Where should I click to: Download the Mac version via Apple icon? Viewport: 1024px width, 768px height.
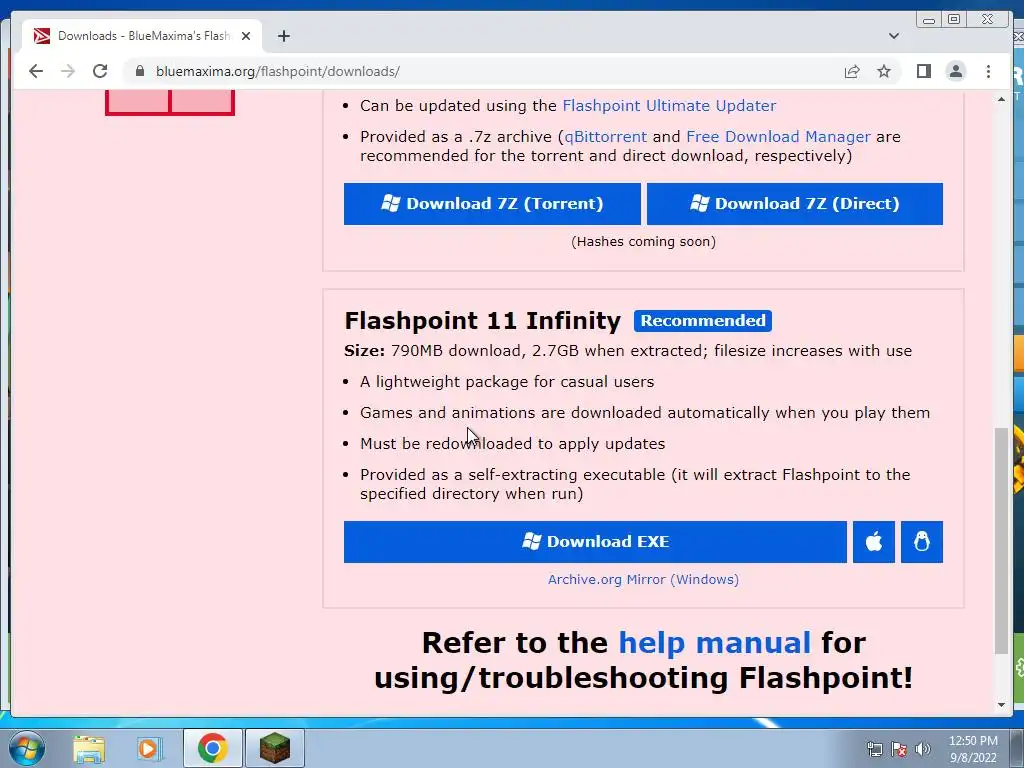873,541
